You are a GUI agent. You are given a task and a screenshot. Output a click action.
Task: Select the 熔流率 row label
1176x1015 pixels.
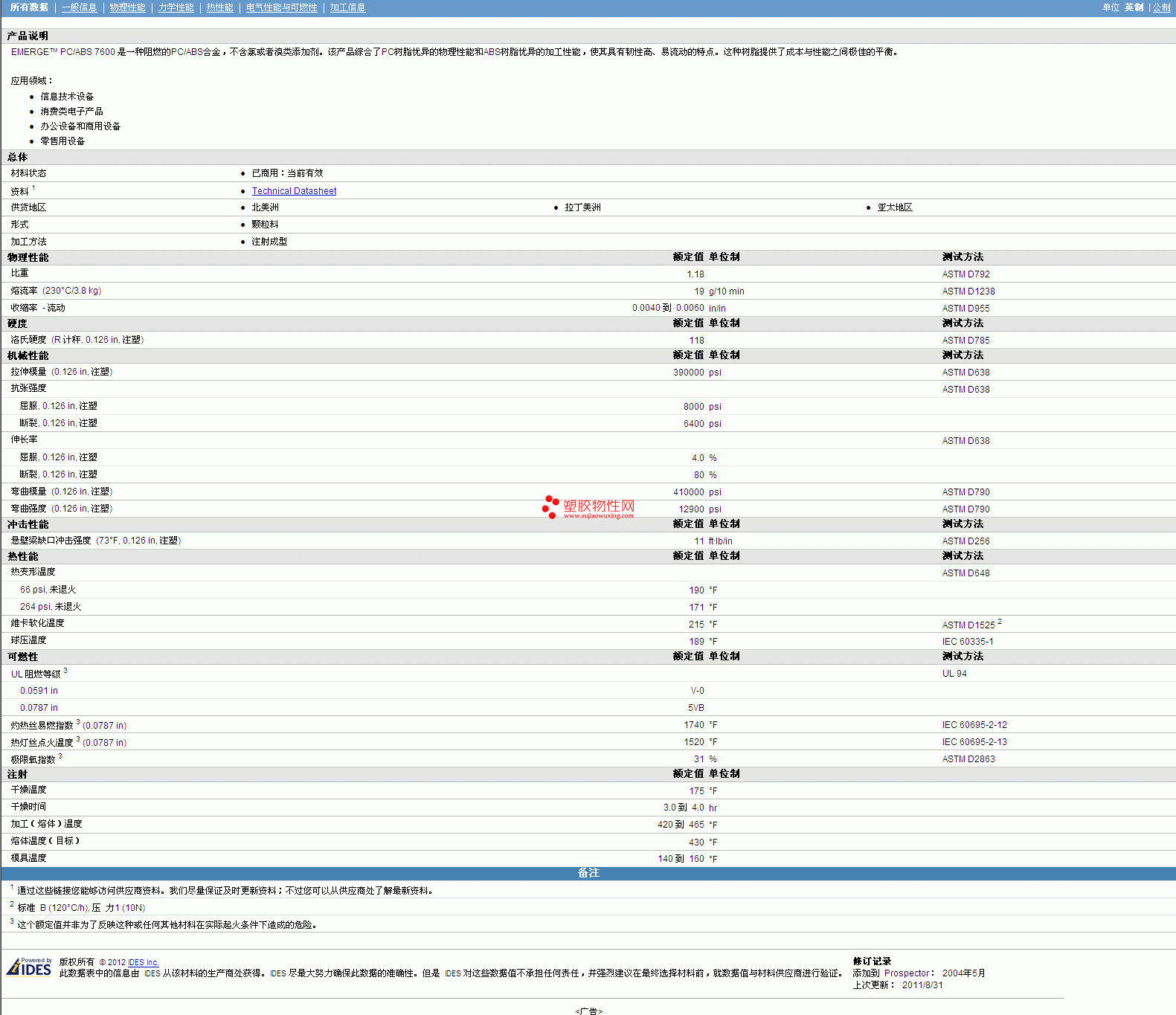(56, 291)
